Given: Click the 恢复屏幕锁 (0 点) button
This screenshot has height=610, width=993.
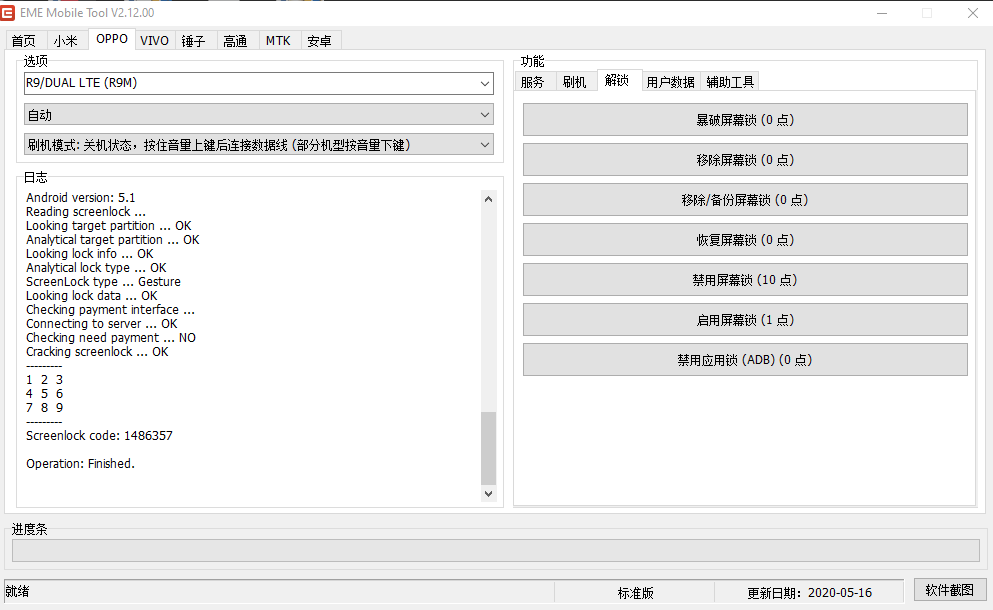Looking at the screenshot, I should tap(745, 239).
